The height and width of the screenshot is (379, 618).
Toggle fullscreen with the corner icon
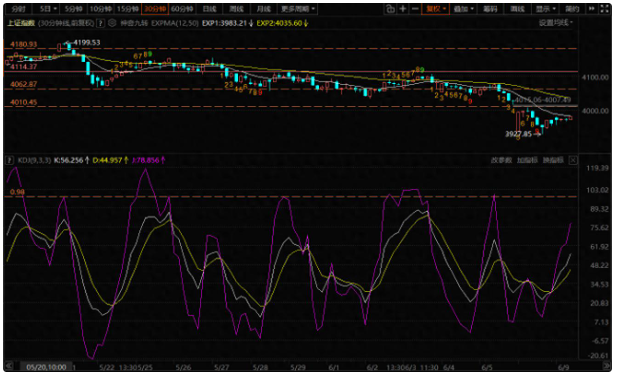[x=605, y=9]
